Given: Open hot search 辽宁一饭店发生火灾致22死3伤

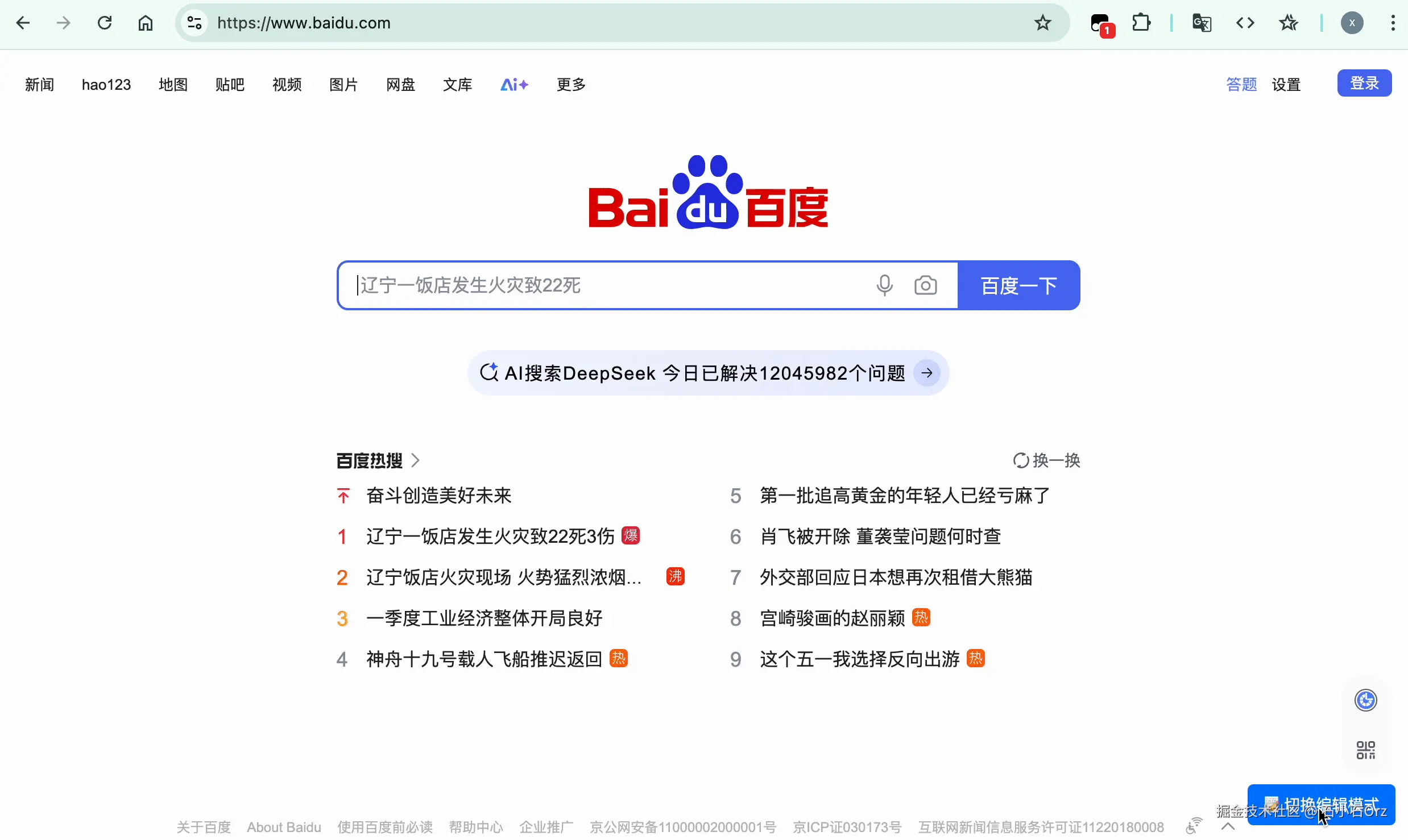Looking at the screenshot, I should pos(490,537).
